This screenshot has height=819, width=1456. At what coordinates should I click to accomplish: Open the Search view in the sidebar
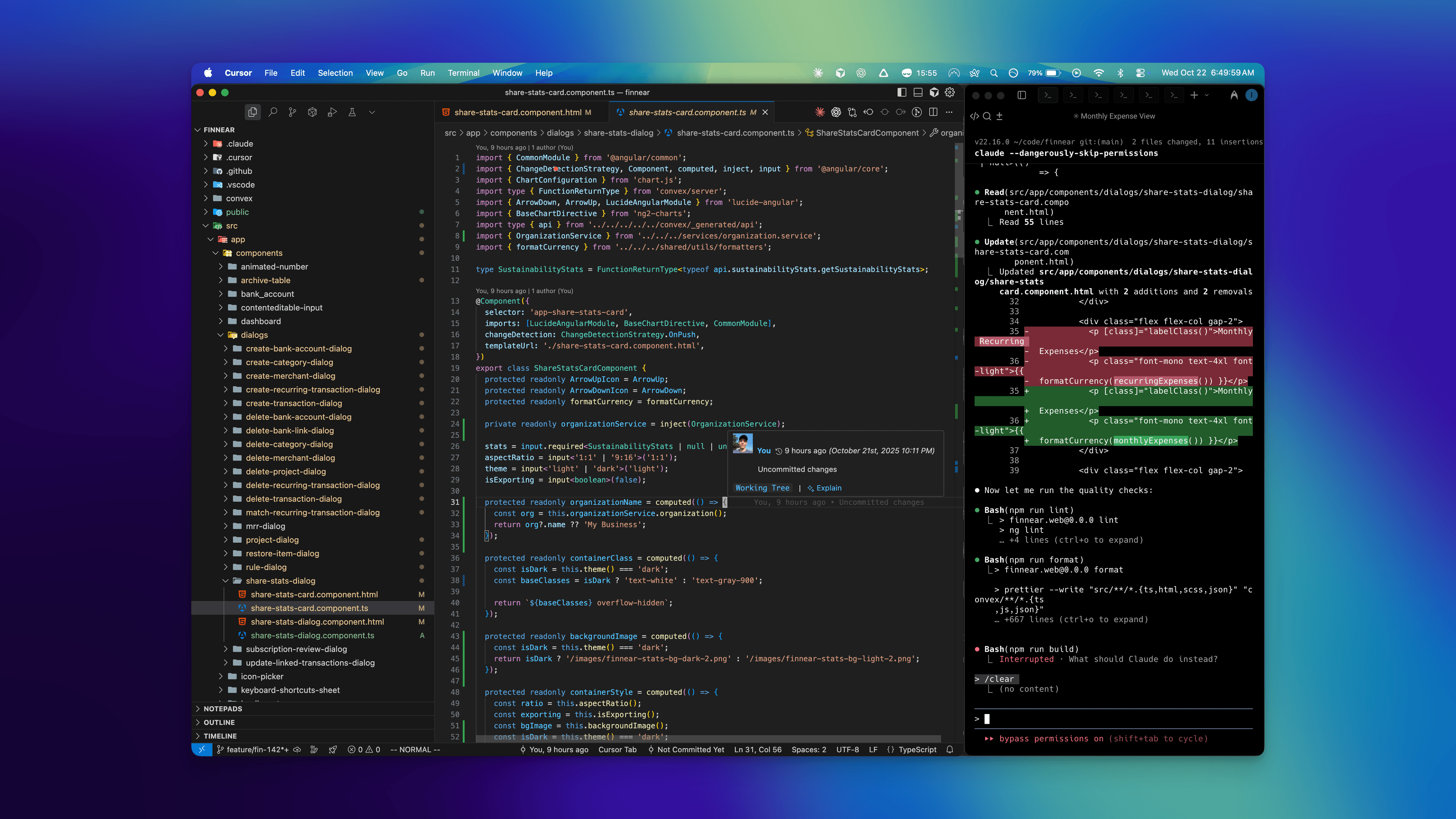pos(273,112)
